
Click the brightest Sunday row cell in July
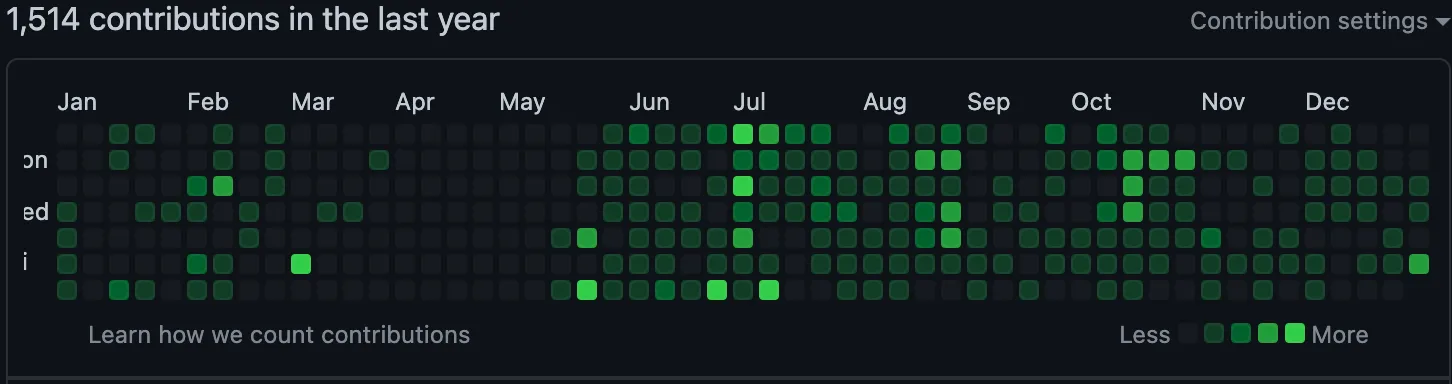tap(743, 134)
